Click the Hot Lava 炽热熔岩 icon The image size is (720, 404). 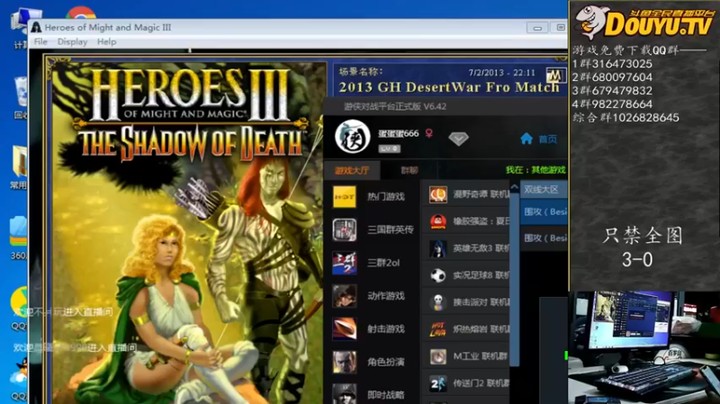pos(438,330)
